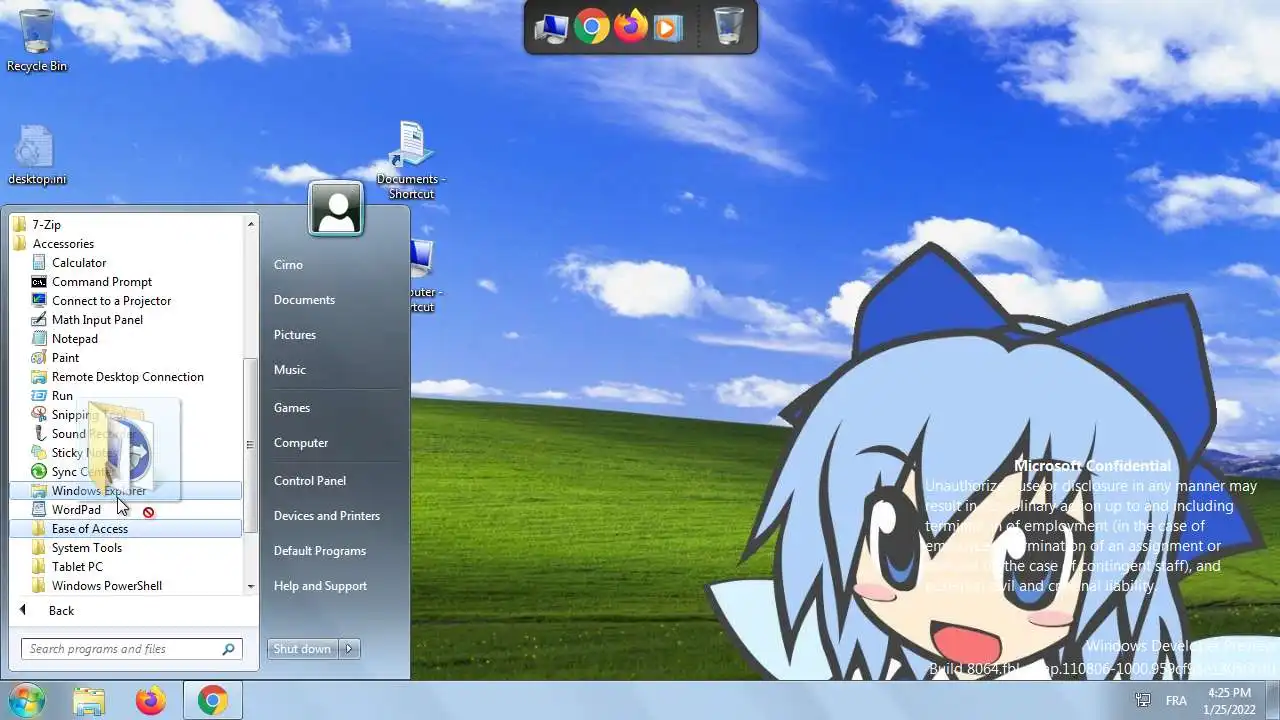Click media player icon in top dock
The height and width of the screenshot is (720, 1280).
click(667, 28)
